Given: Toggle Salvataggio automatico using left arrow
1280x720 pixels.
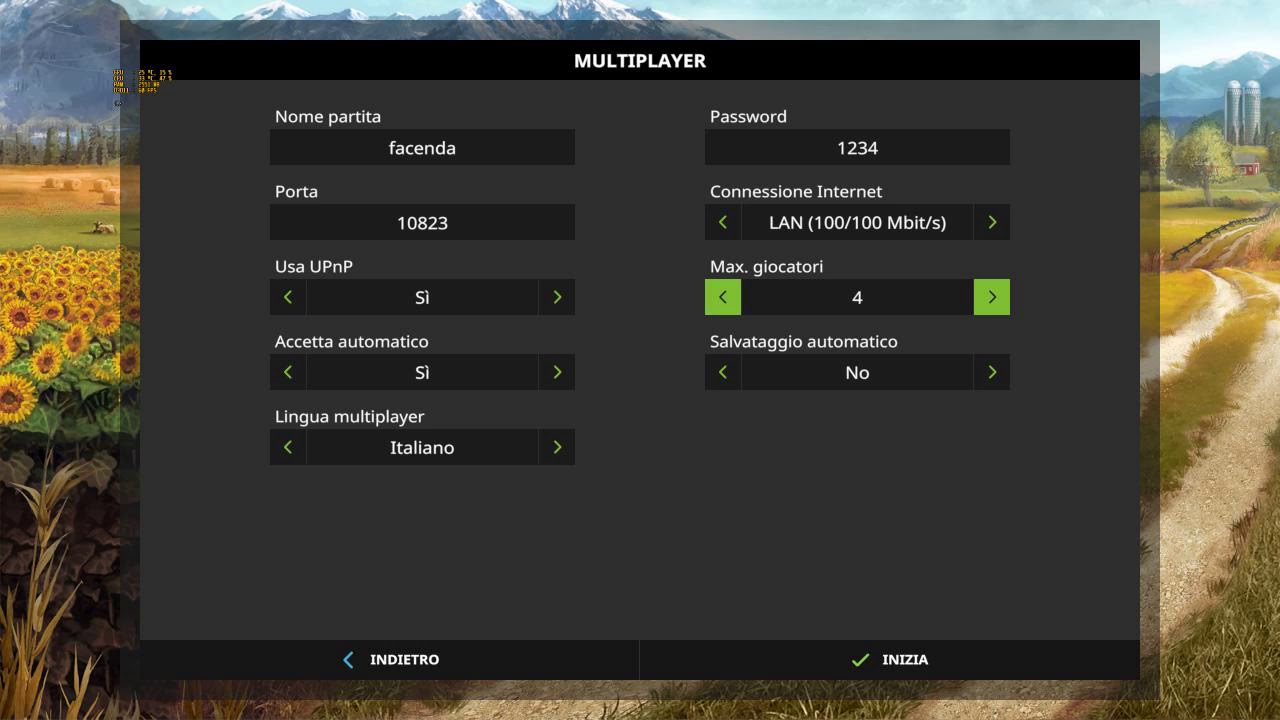Looking at the screenshot, I should pyautogui.click(x=723, y=372).
